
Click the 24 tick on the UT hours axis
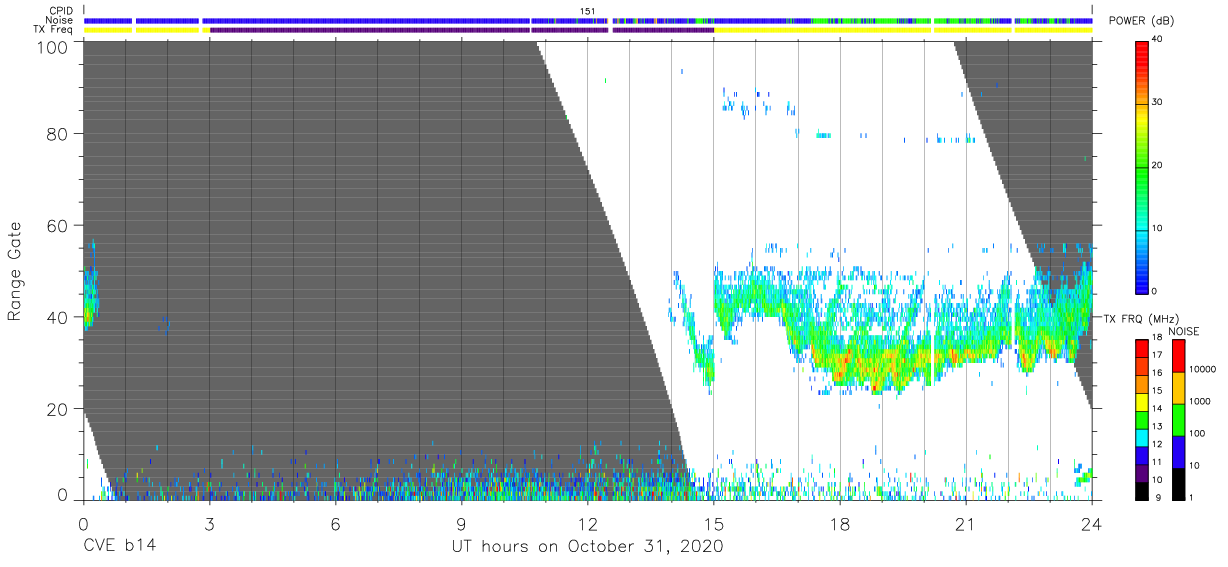1092,524
